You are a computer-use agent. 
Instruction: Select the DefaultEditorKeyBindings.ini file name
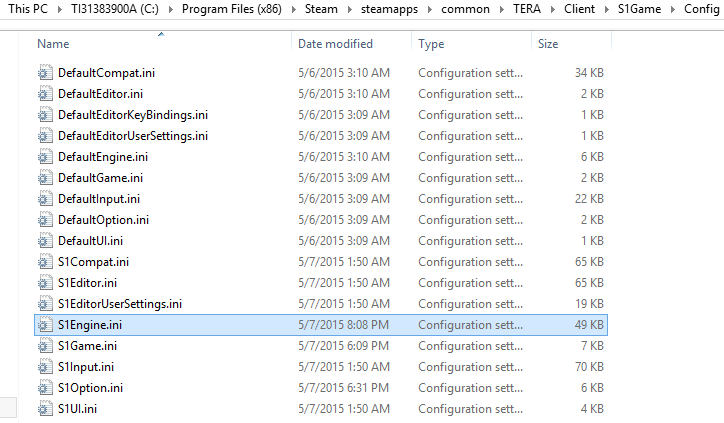click(x=133, y=115)
